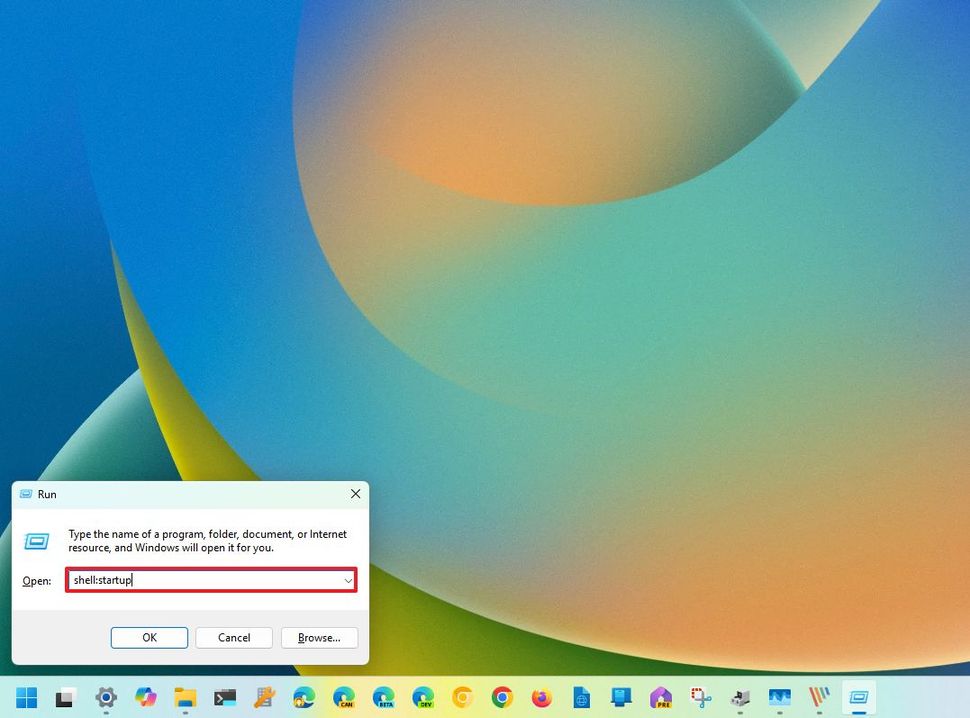Launch Windows Terminal from the taskbar
The height and width of the screenshot is (718, 970).
pos(224,697)
